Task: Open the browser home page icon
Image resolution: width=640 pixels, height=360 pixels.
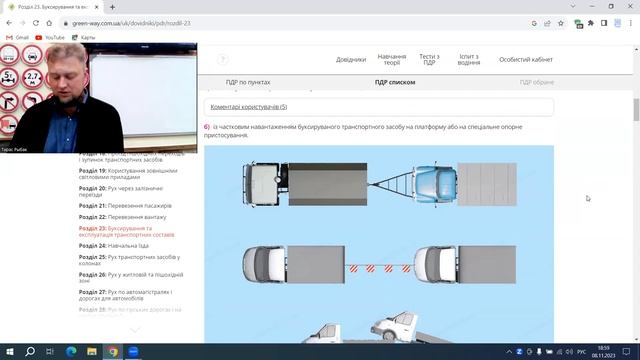Action: [49, 23]
